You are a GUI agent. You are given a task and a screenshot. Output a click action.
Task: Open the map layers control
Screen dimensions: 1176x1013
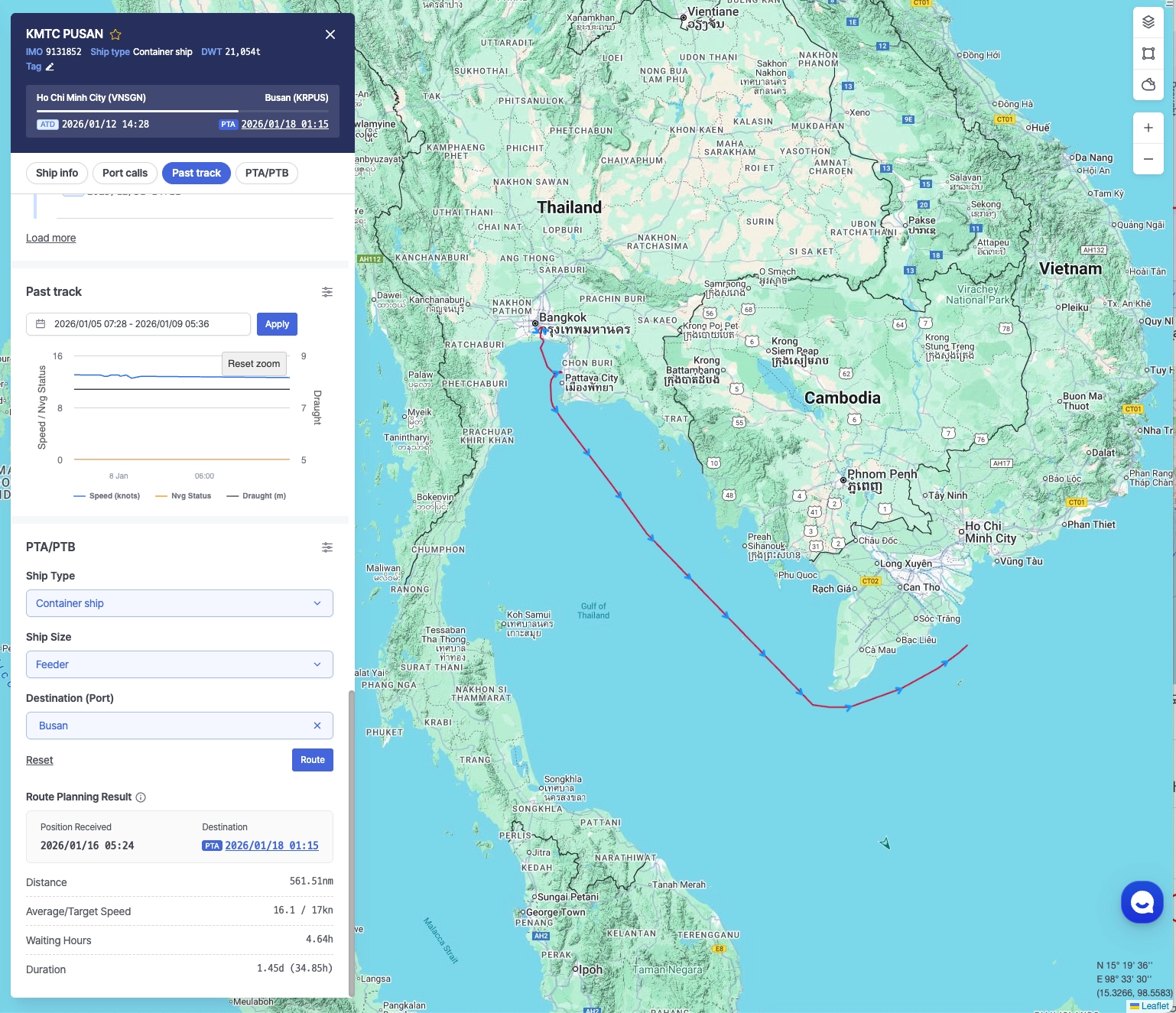[x=1148, y=22]
